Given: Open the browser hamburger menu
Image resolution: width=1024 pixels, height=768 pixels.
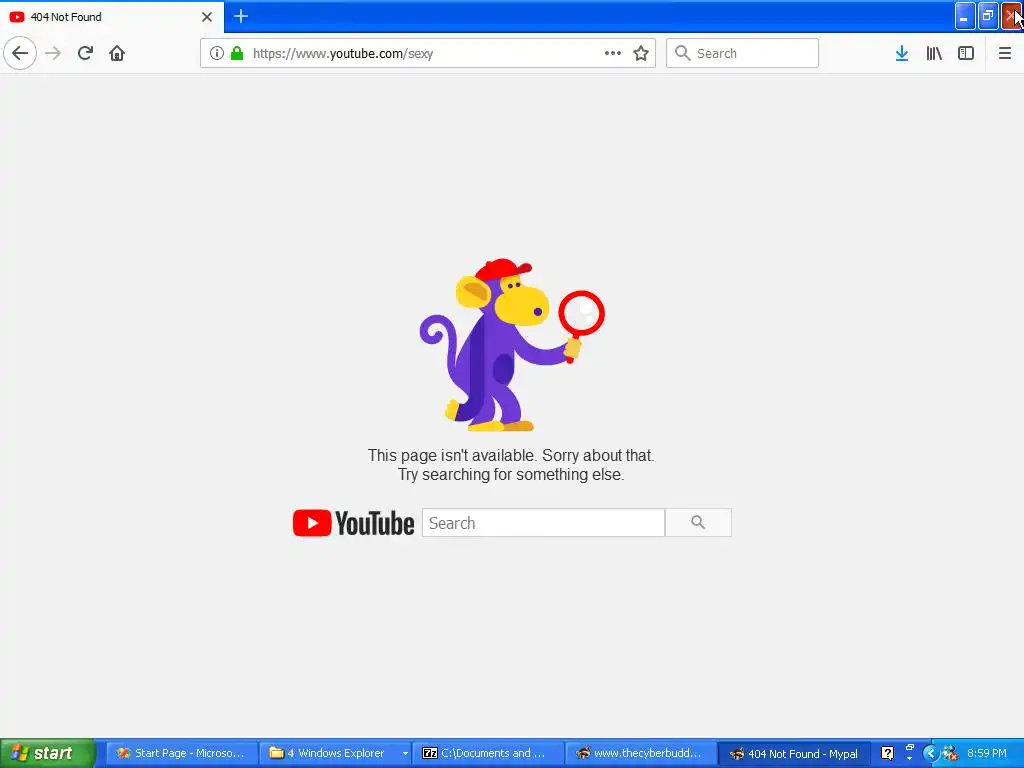Looking at the screenshot, I should [1005, 53].
